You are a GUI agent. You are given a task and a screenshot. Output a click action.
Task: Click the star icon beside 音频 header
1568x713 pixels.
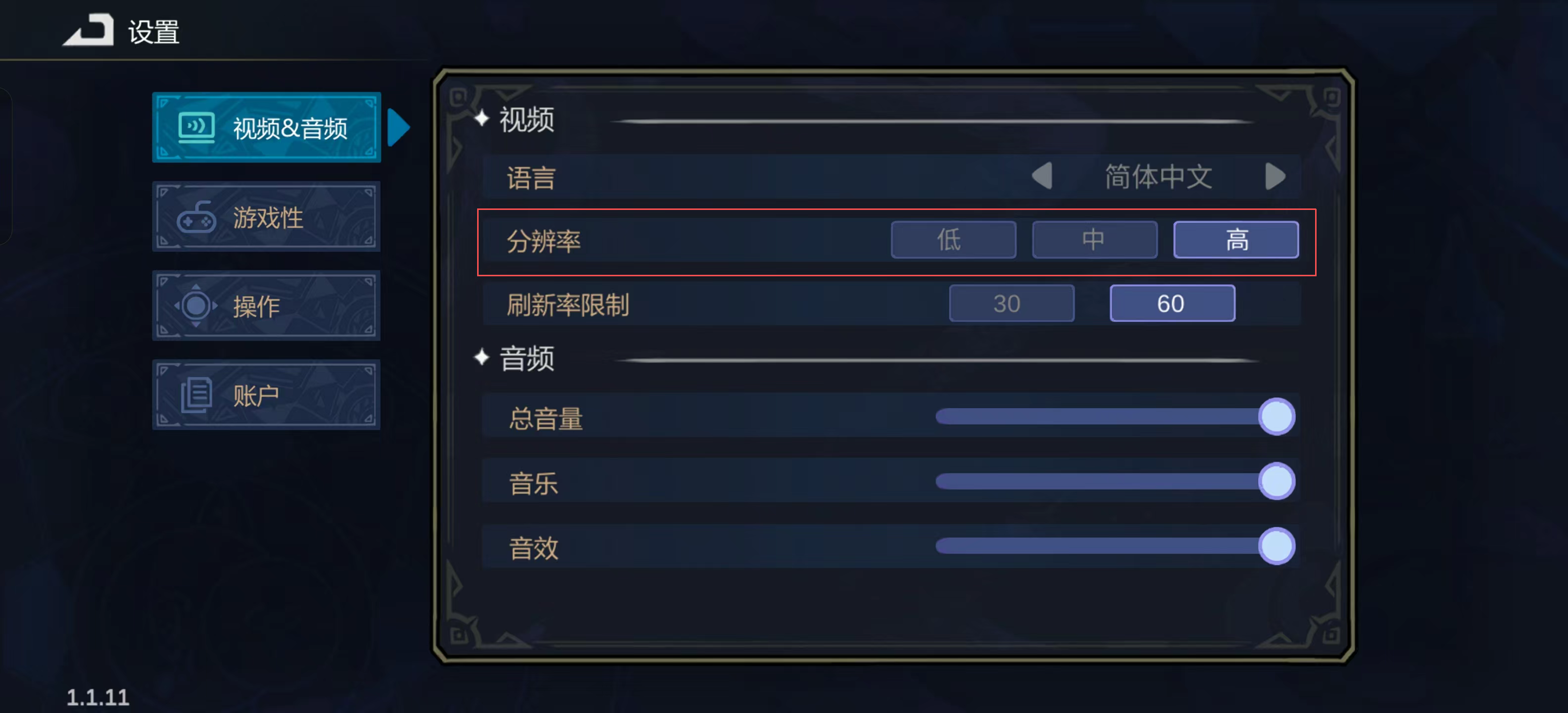coord(482,357)
